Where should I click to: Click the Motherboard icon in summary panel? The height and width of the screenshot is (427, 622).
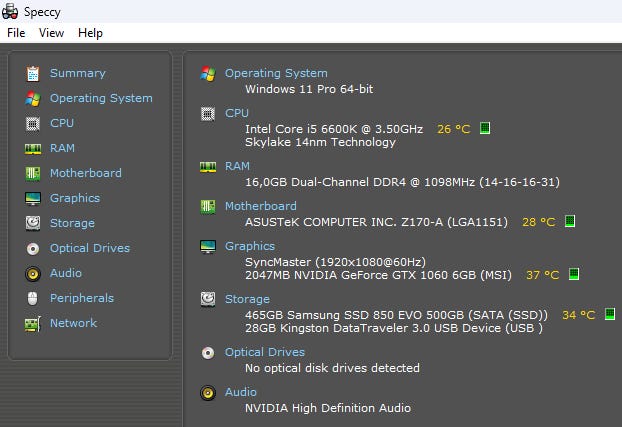pyautogui.click(x=208, y=207)
